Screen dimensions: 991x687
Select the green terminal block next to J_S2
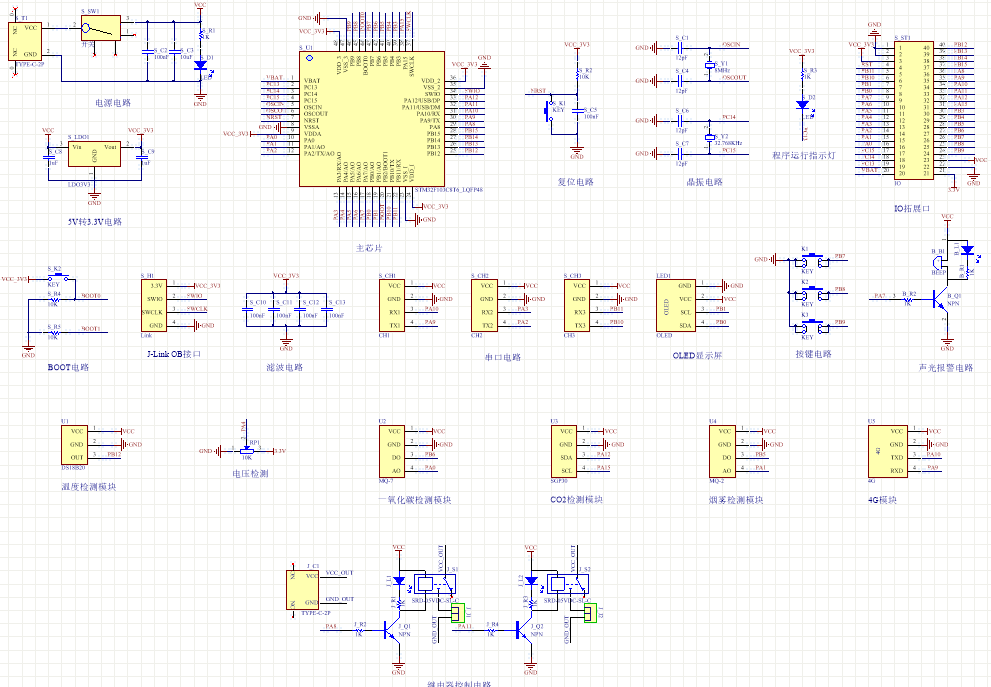click(590, 612)
